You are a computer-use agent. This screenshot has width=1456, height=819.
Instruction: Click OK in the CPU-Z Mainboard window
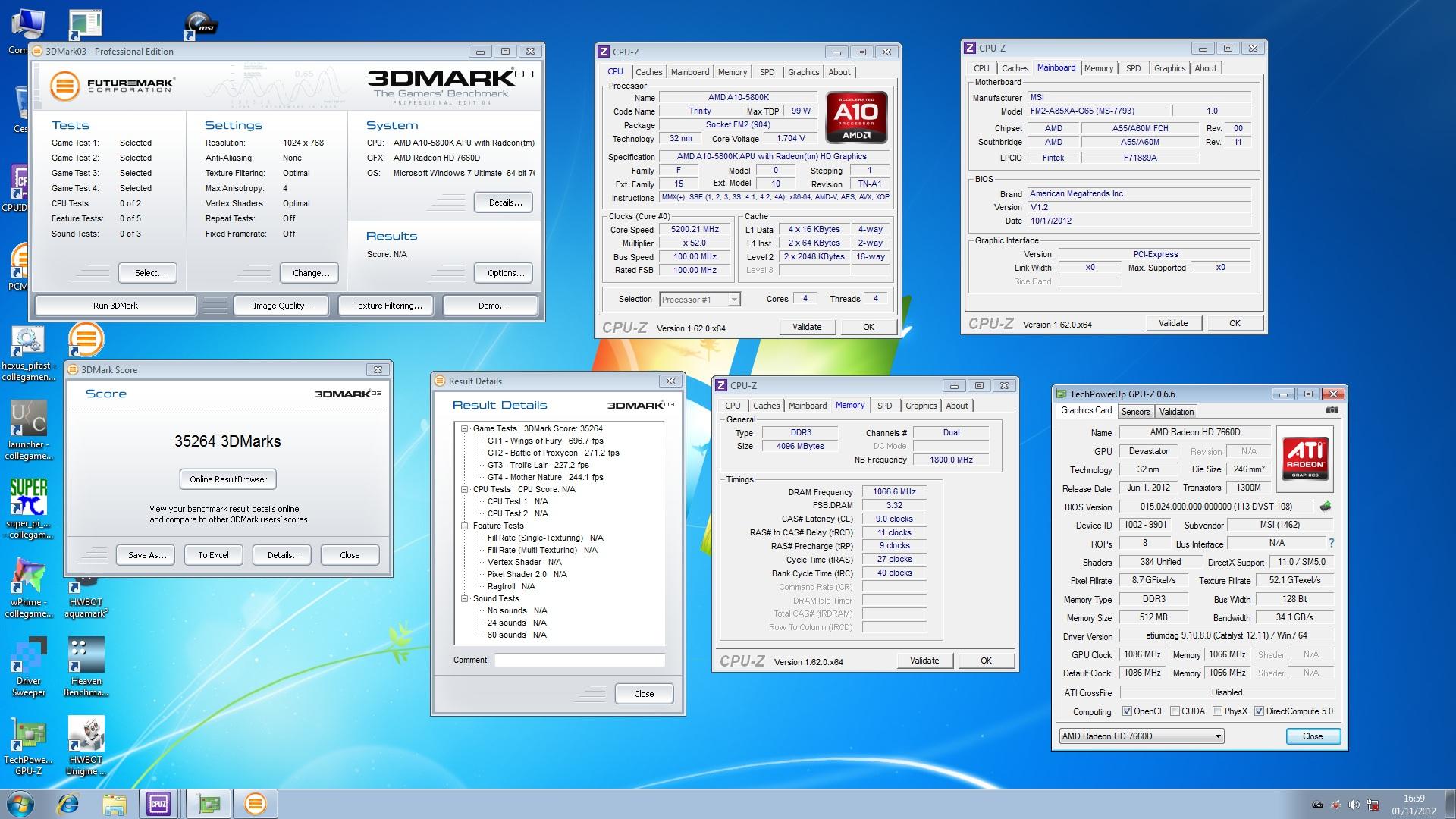[1235, 323]
